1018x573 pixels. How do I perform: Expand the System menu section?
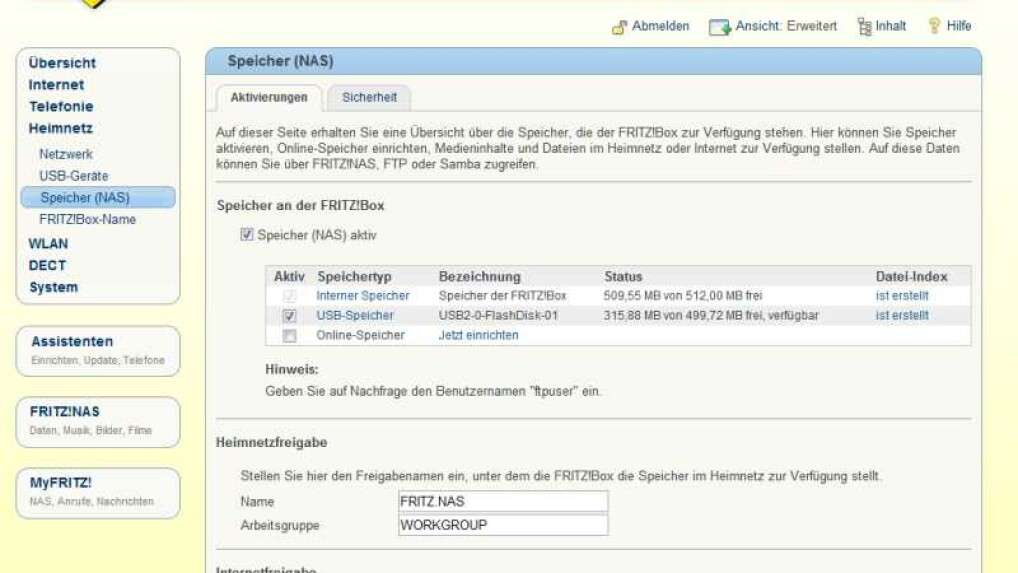point(53,287)
